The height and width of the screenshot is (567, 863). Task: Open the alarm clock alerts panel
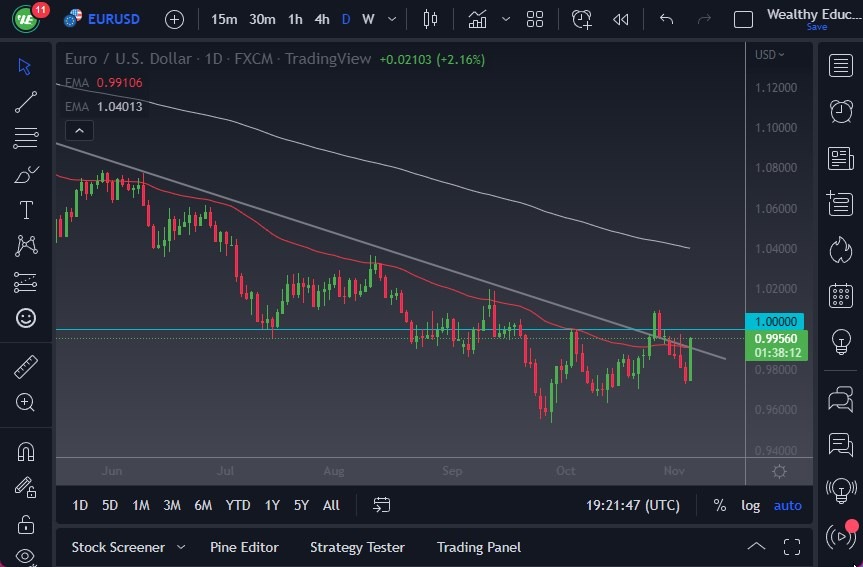pos(841,111)
